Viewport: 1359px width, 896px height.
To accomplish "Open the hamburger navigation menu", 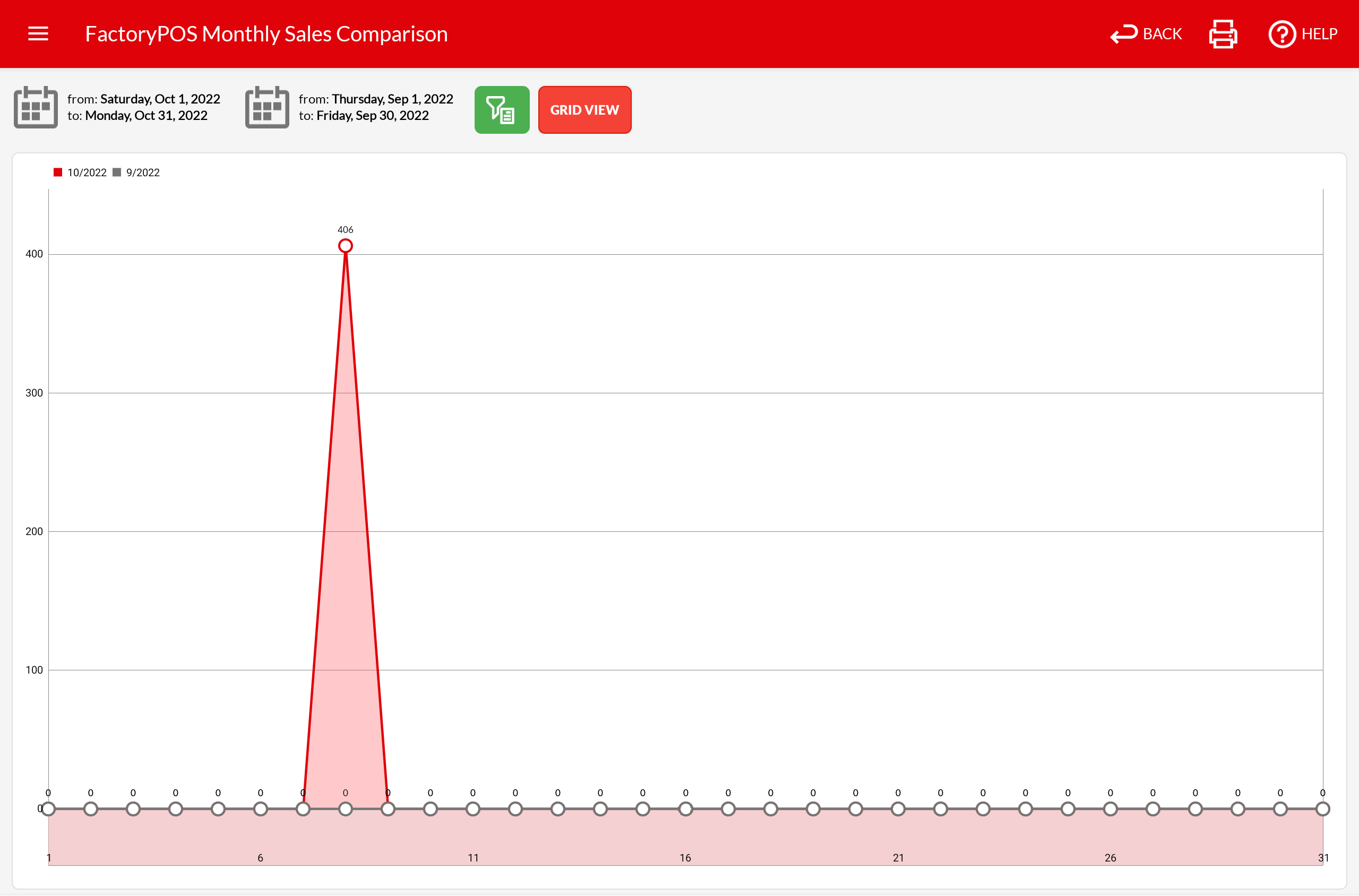I will coord(38,34).
